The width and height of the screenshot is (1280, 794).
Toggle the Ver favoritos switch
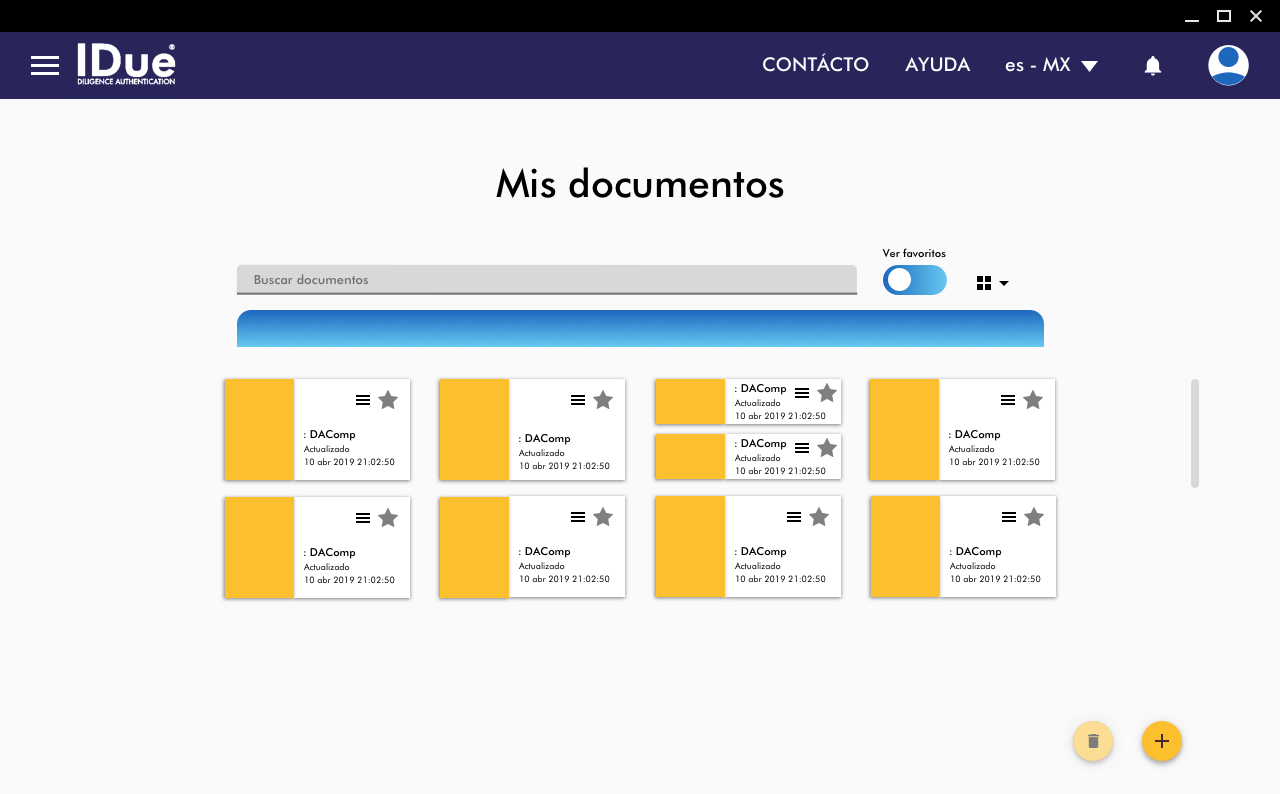(x=914, y=280)
